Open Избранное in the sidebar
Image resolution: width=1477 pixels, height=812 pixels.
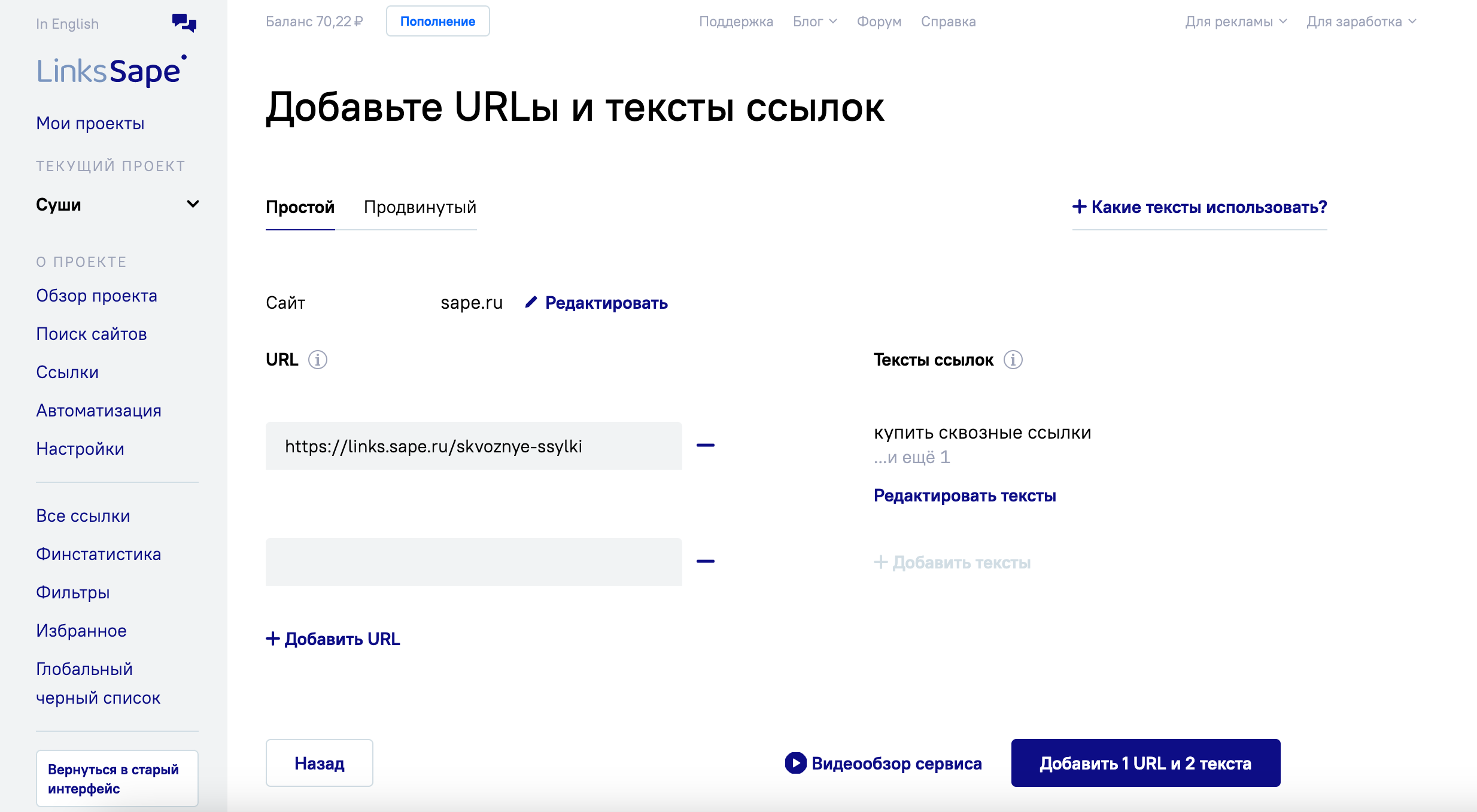pyautogui.click(x=81, y=631)
